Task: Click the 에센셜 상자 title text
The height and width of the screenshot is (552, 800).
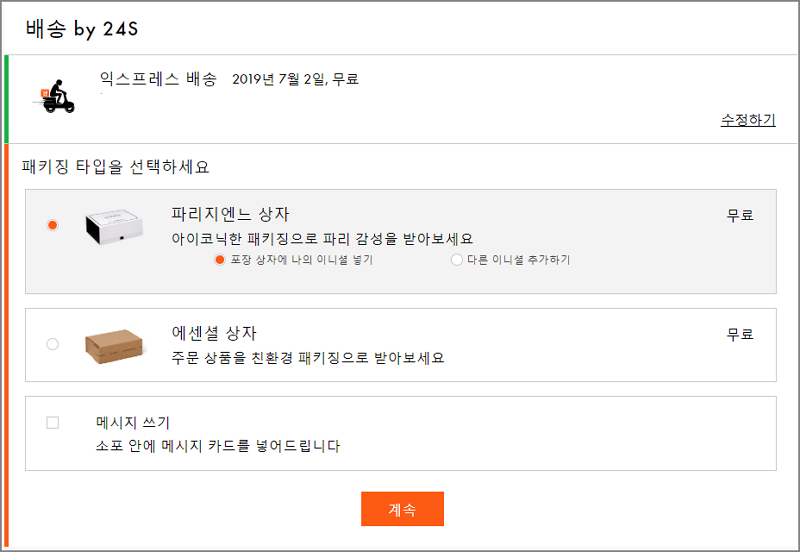Action: point(214,333)
